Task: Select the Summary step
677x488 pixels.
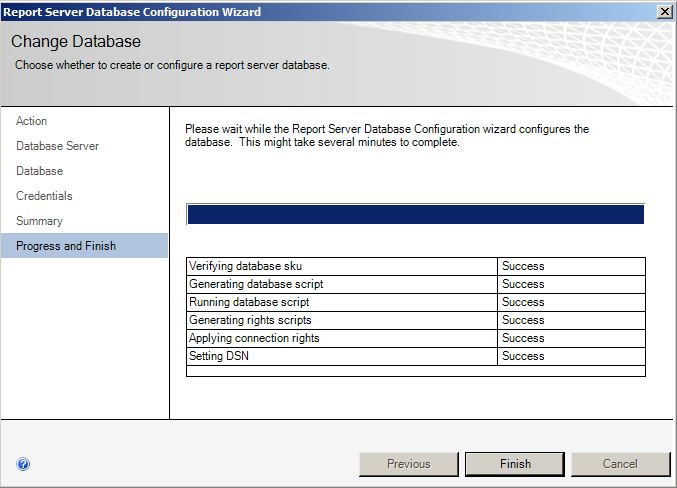Action: 39,221
